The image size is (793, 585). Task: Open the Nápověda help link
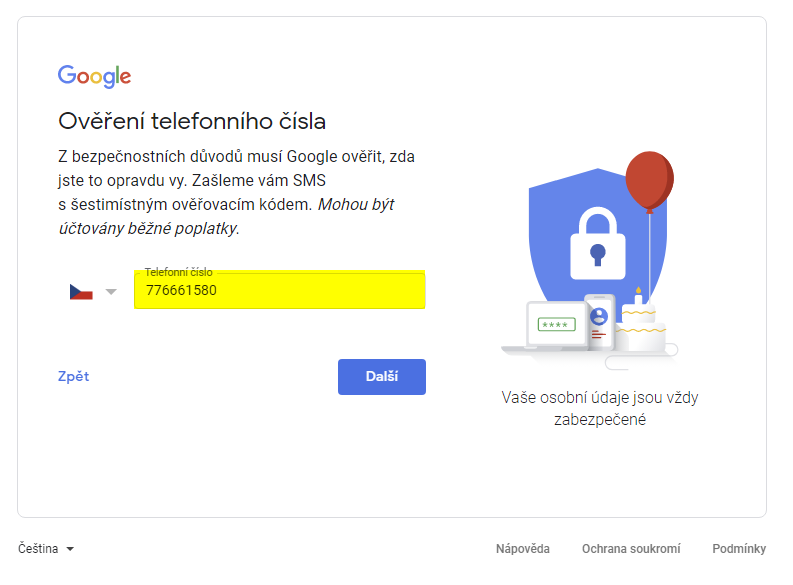(x=522, y=549)
